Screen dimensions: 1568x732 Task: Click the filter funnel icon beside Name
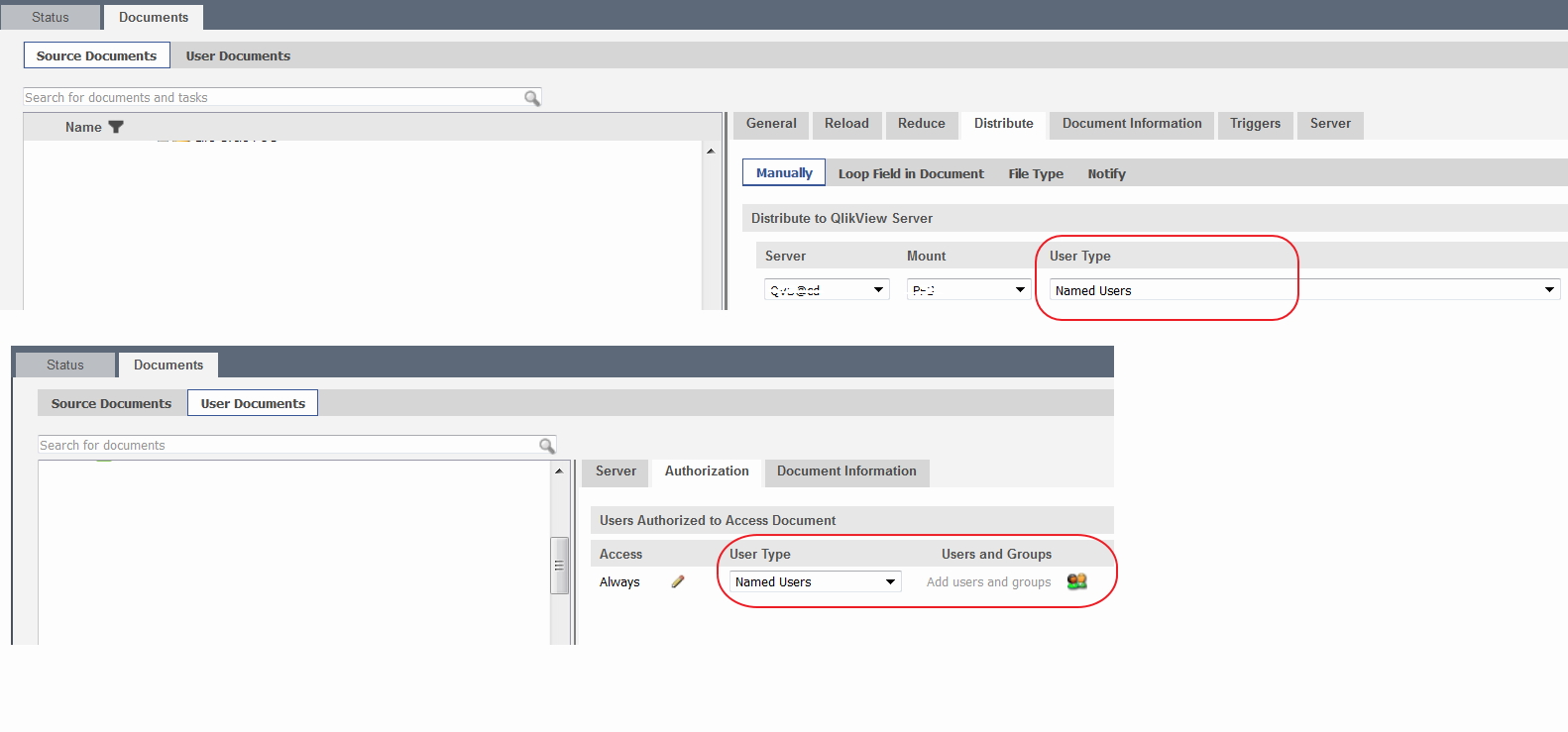[x=116, y=127]
